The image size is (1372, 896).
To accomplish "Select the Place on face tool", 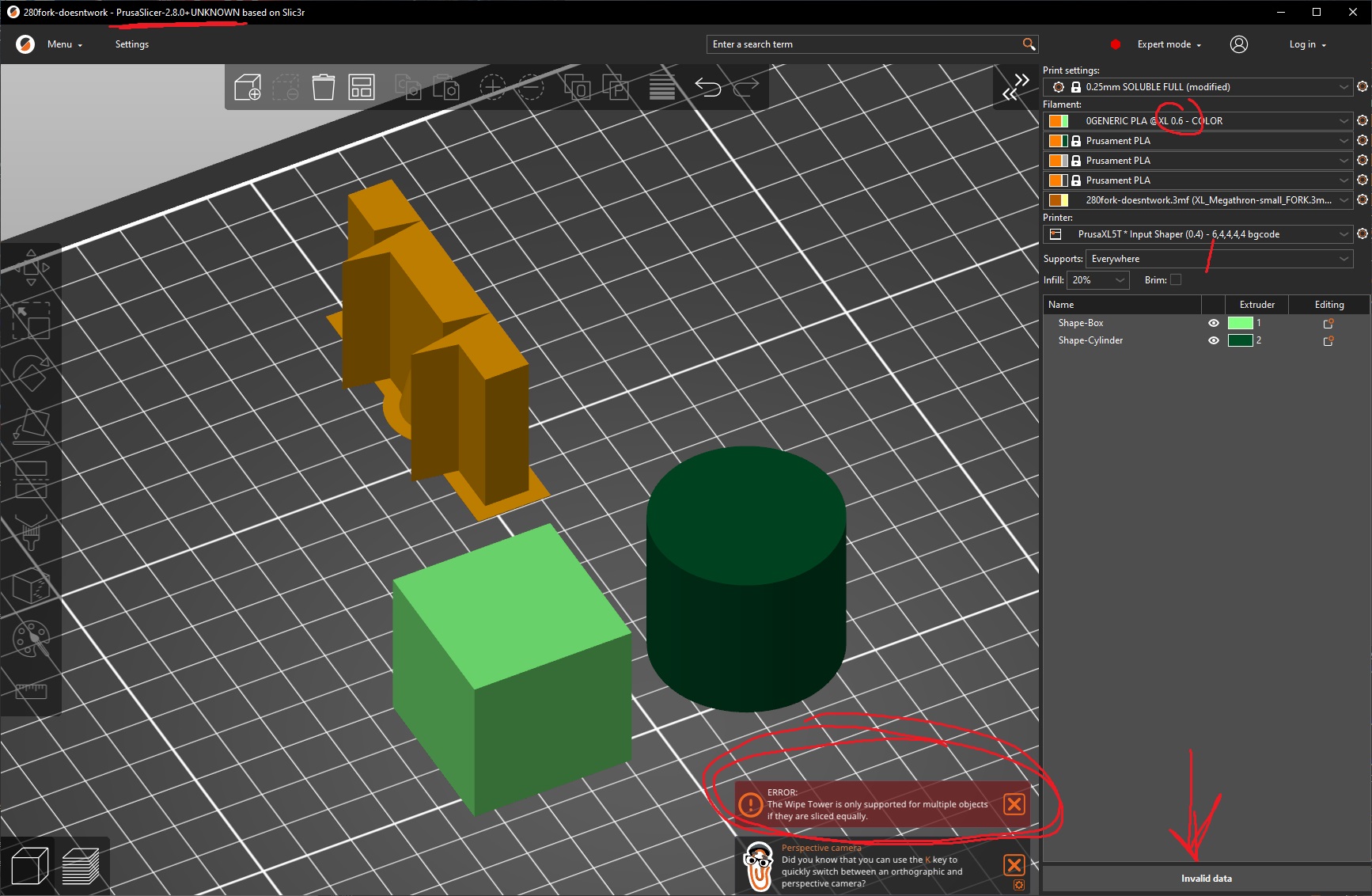I will [31, 427].
